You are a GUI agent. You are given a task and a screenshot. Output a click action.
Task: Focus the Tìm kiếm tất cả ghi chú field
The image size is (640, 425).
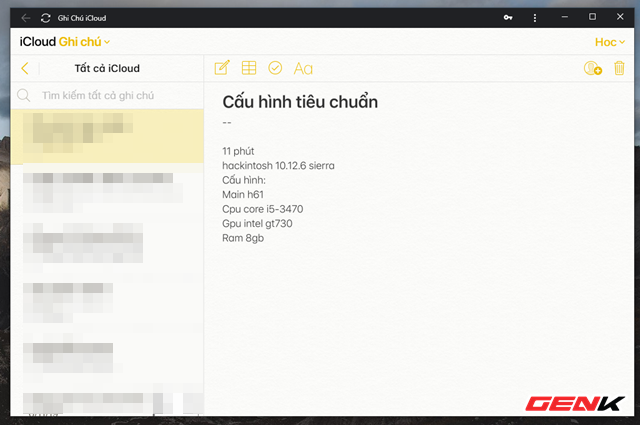107,96
